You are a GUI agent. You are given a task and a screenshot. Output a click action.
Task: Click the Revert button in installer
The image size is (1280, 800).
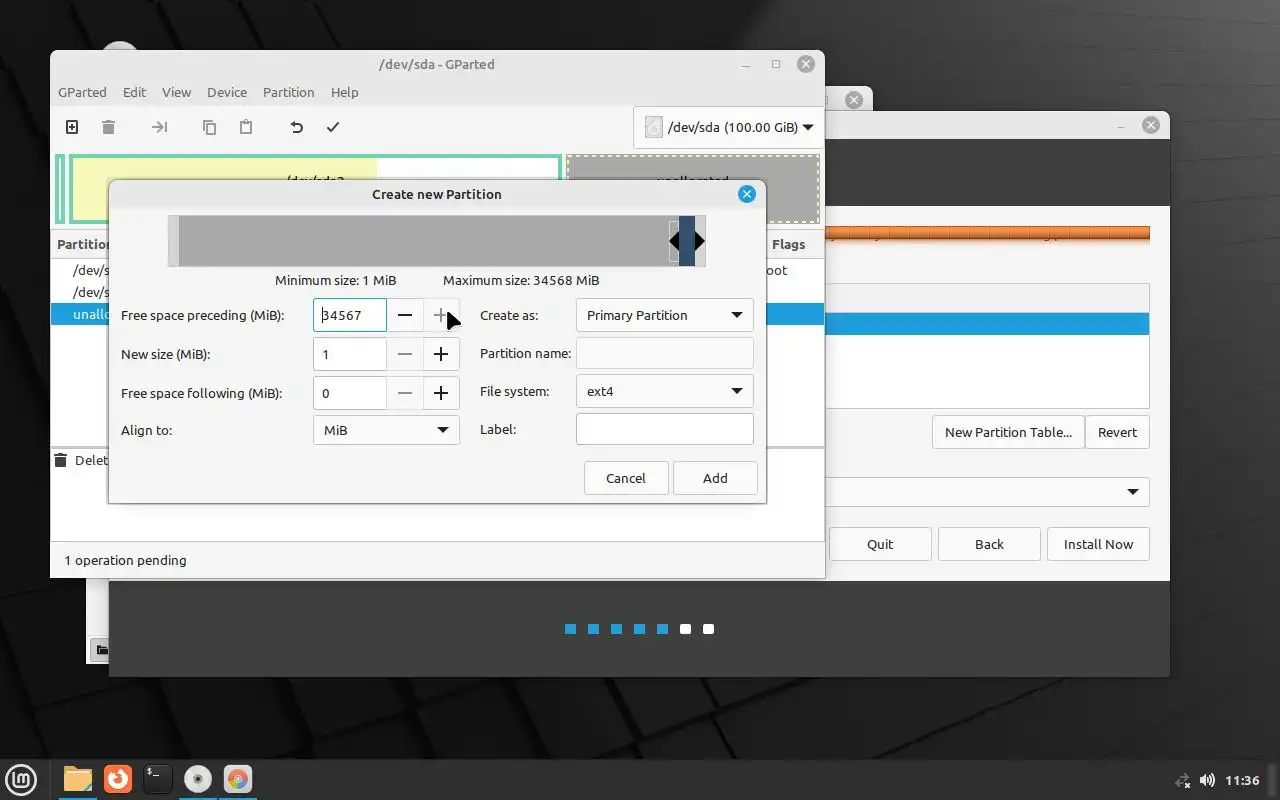pos(1117,432)
